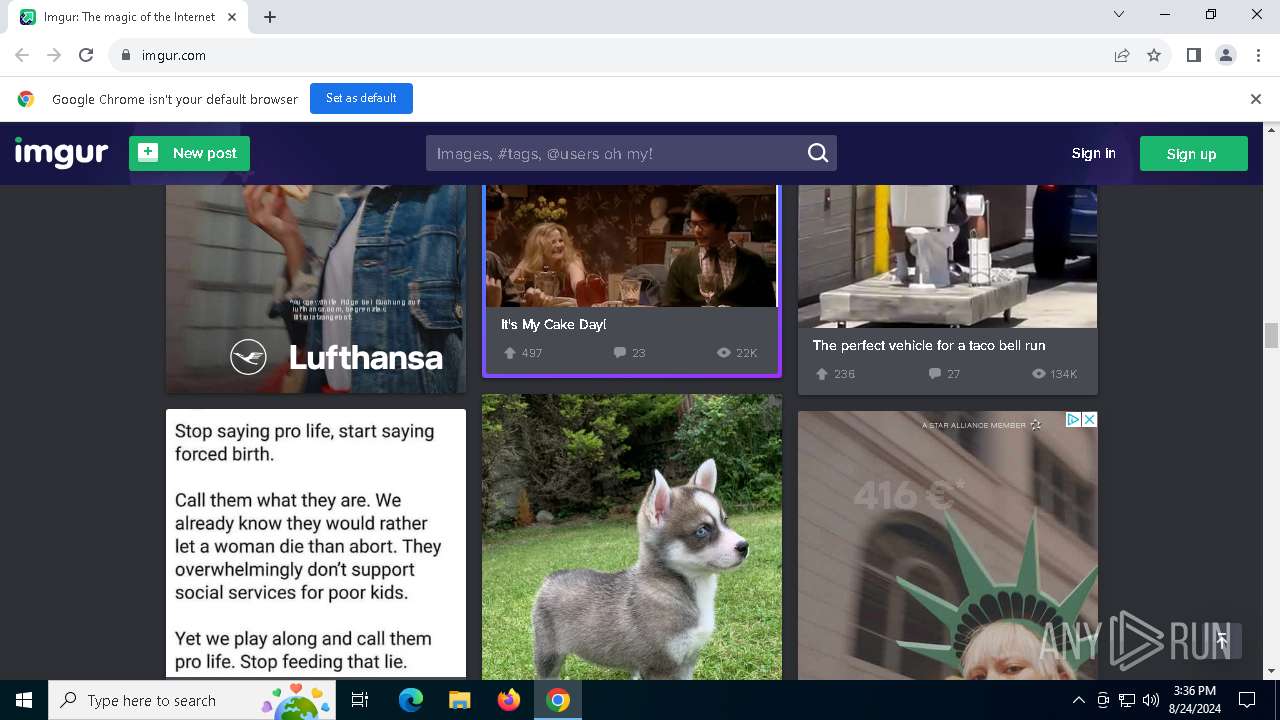
Task: Expand the tab search dropdown
Action: 1119,14
